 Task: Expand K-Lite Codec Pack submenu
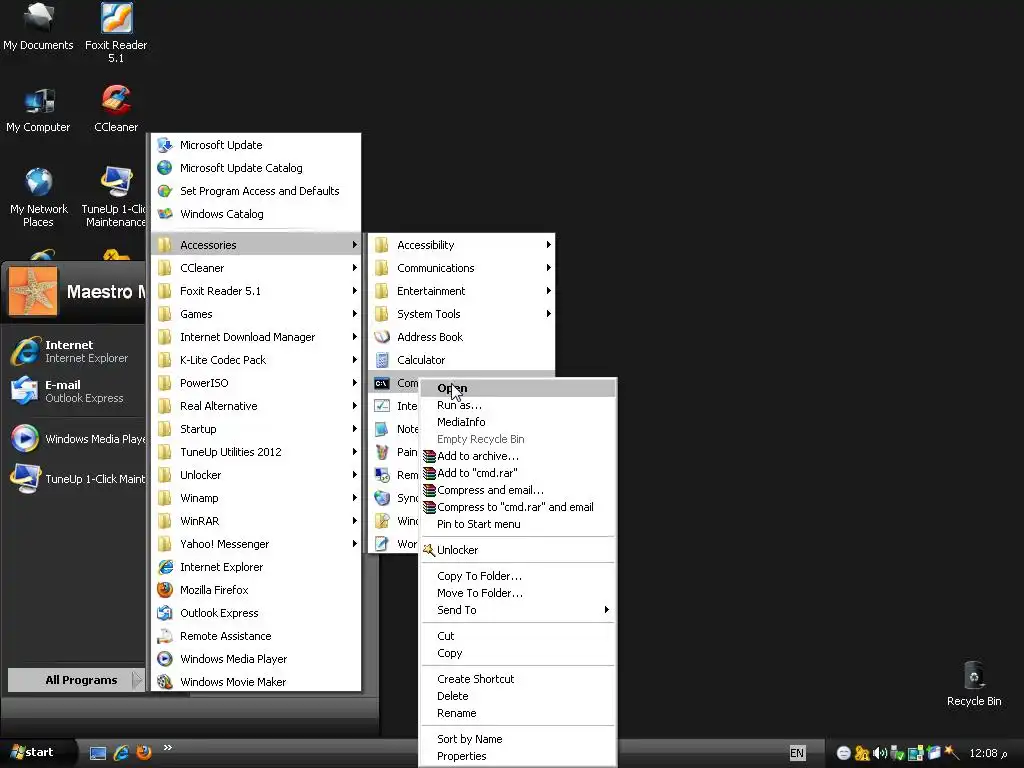(x=256, y=360)
